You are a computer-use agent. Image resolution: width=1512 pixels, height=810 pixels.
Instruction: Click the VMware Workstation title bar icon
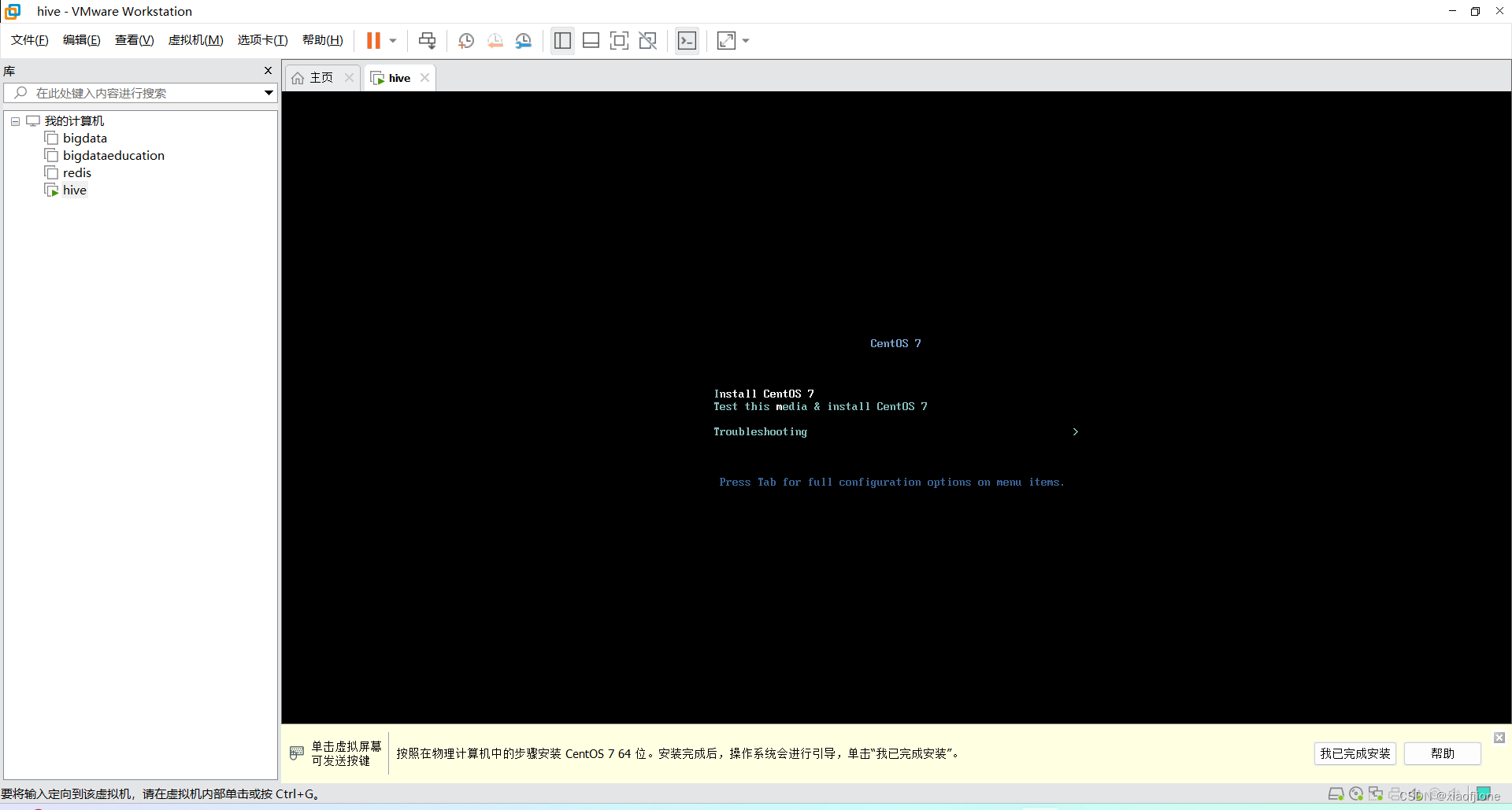click(13, 11)
